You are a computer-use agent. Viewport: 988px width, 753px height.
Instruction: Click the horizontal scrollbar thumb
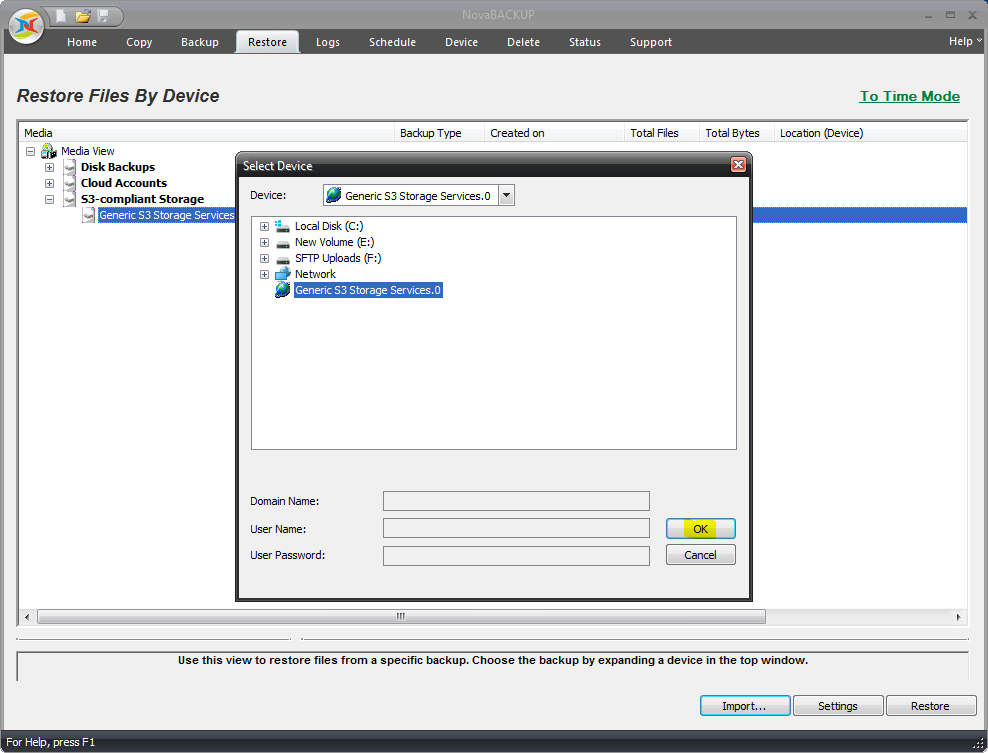(401, 616)
